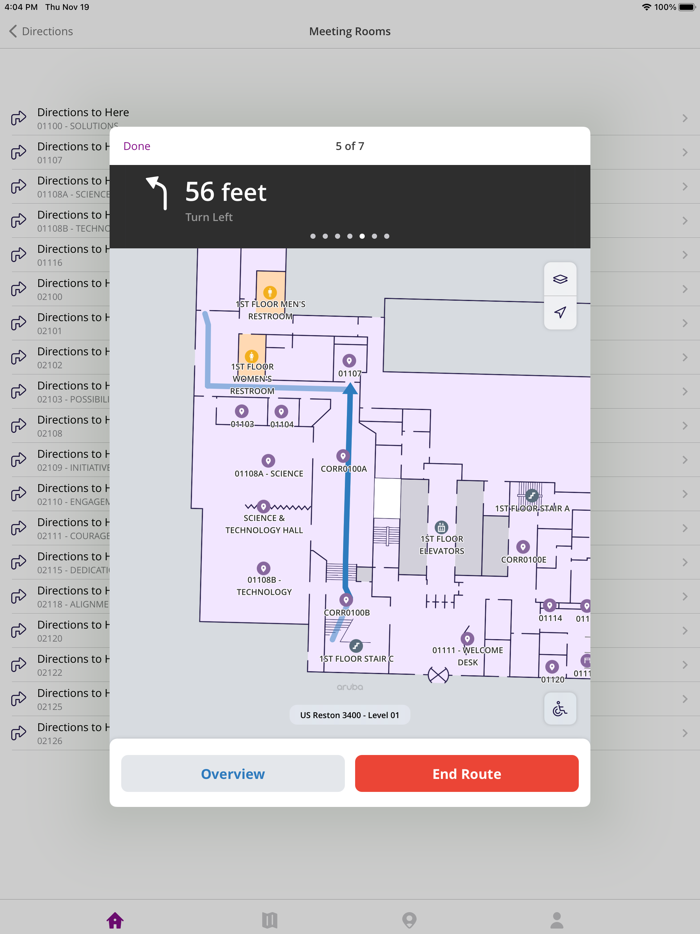Open the Map icon in bottom navigation
This screenshot has width=700, height=934.
pos(270,920)
